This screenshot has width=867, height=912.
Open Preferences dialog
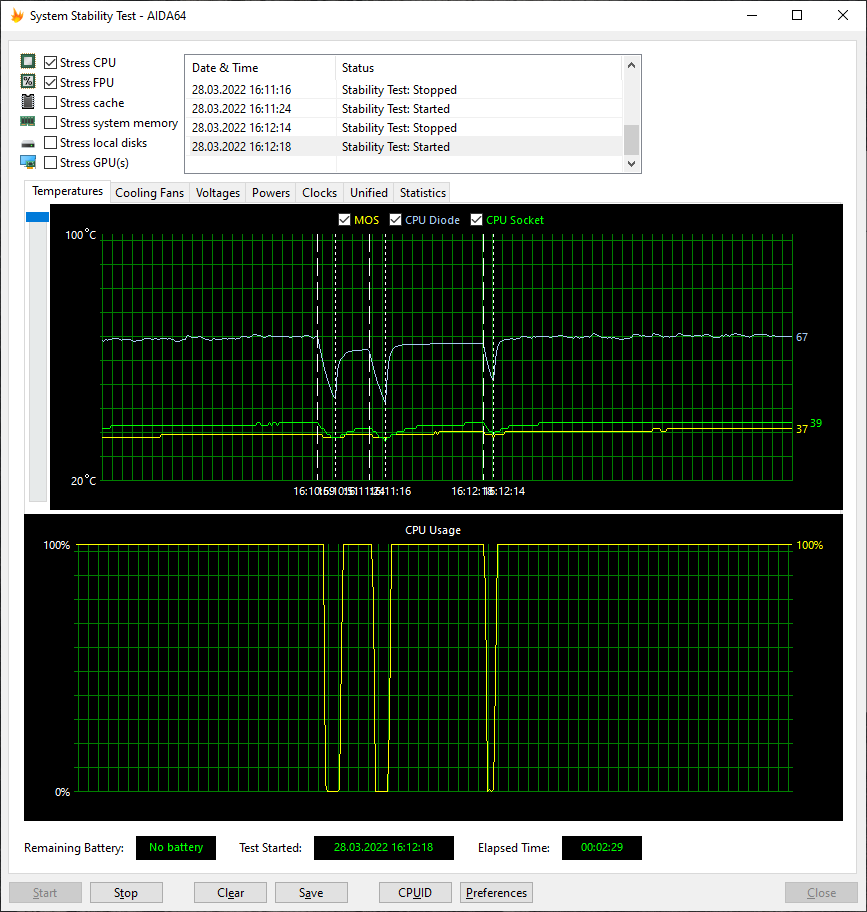coord(496,893)
